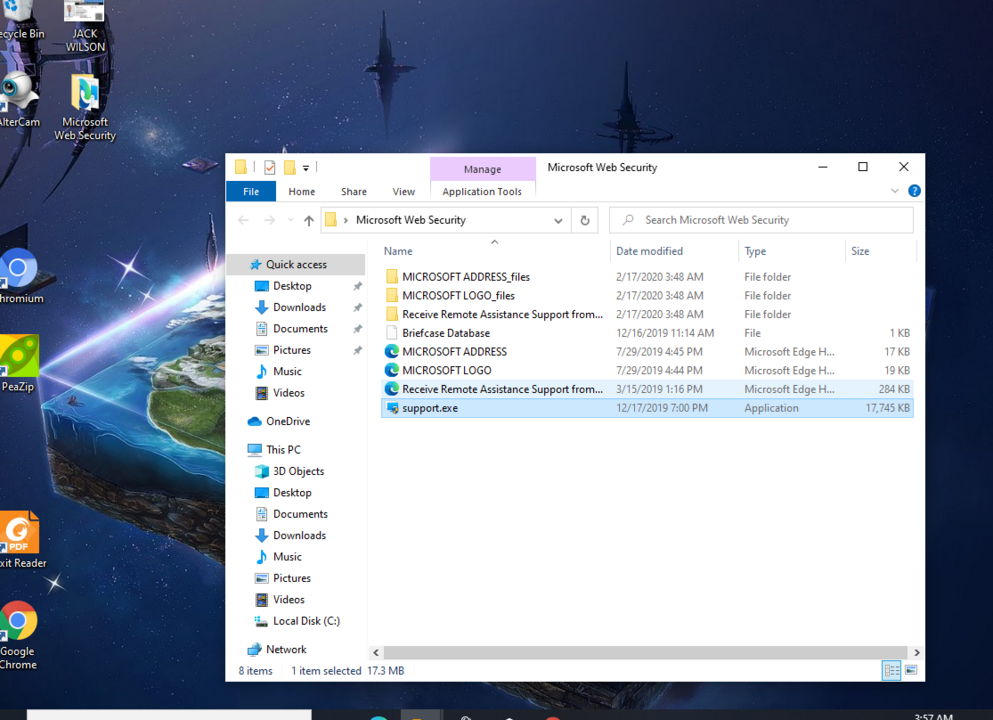Select the MICROSOFT ADDRESS Edge HTML file
Image resolution: width=993 pixels, height=720 pixels.
coord(647,351)
